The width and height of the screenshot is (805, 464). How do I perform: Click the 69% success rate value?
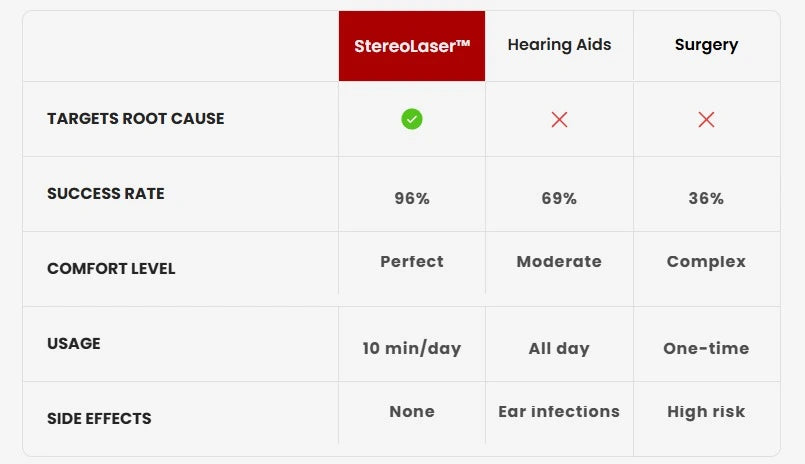[x=559, y=198]
